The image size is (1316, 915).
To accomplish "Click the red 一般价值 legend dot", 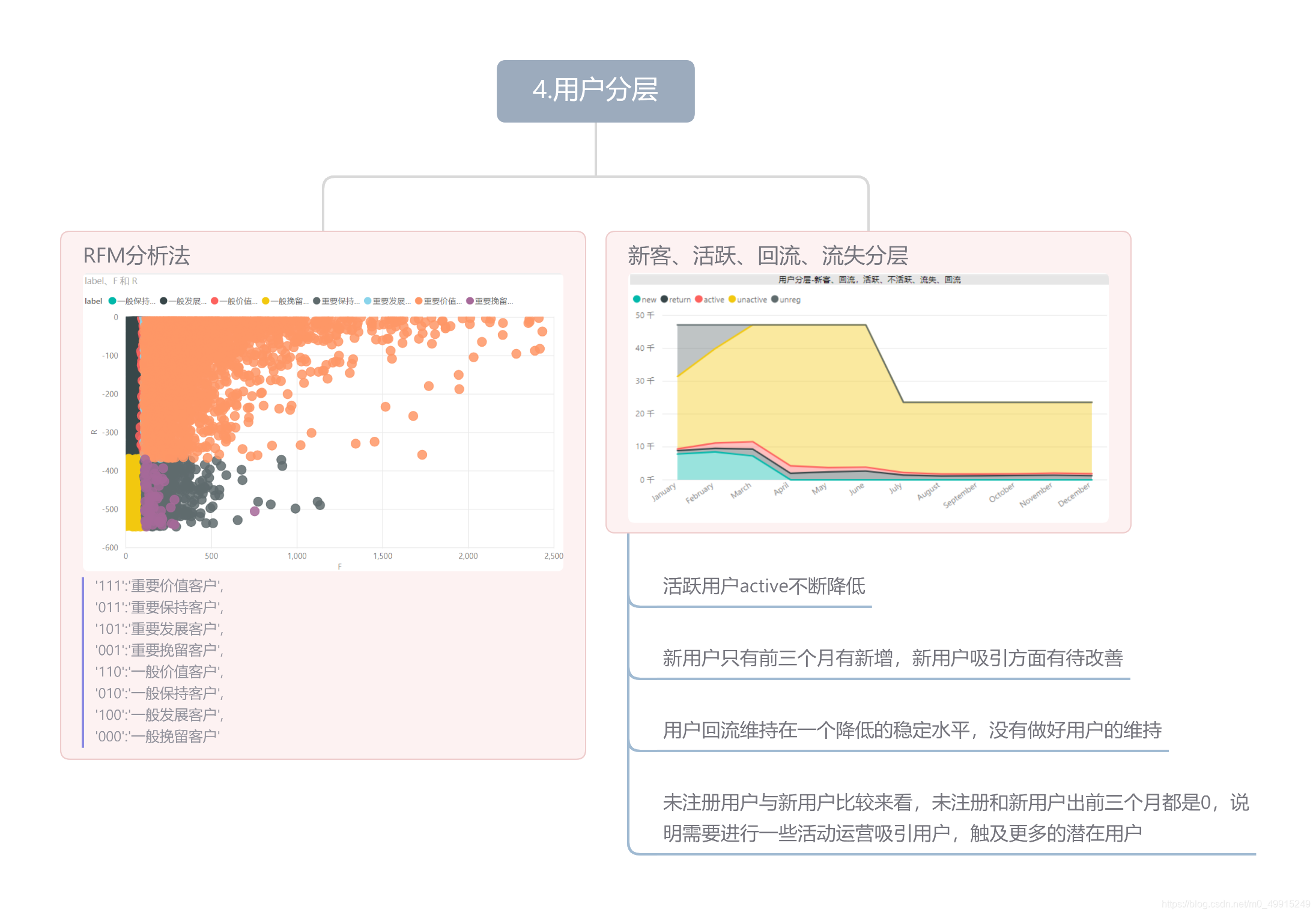I will tap(214, 301).
